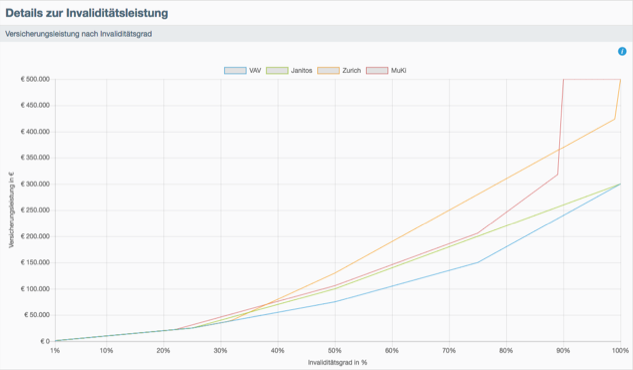
Task: Click the 20% x-axis label
Action: coord(163,351)
